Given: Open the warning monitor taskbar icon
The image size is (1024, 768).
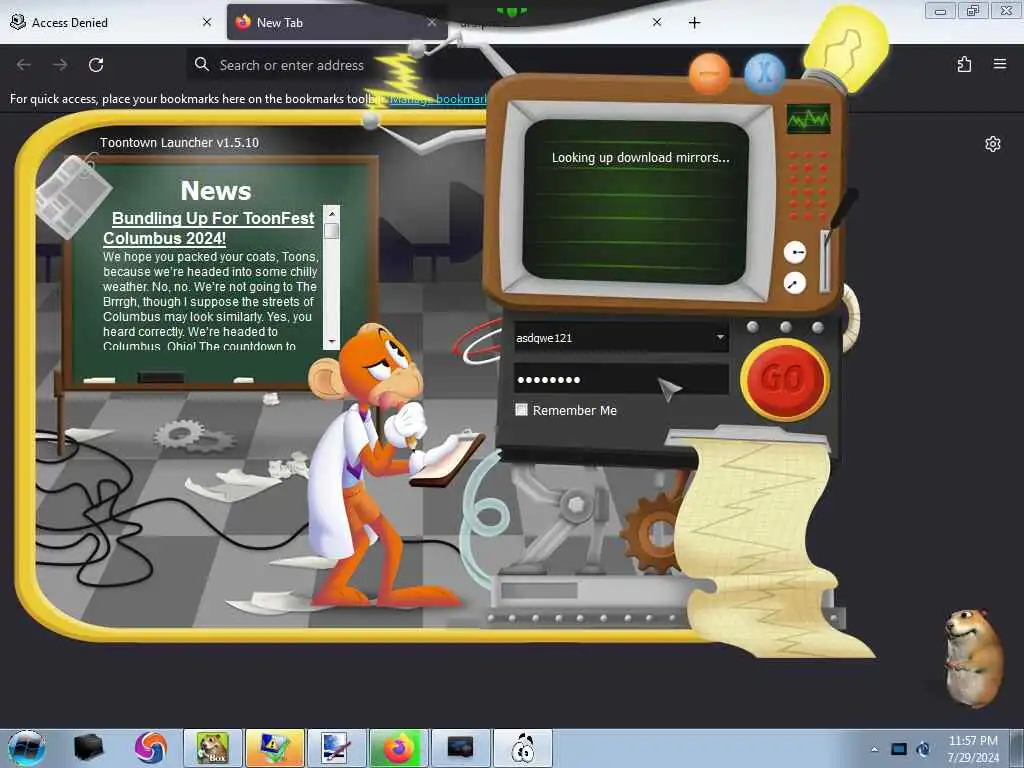Looking at the screenshot, I should pyautogui.click(x=275, y=748).
